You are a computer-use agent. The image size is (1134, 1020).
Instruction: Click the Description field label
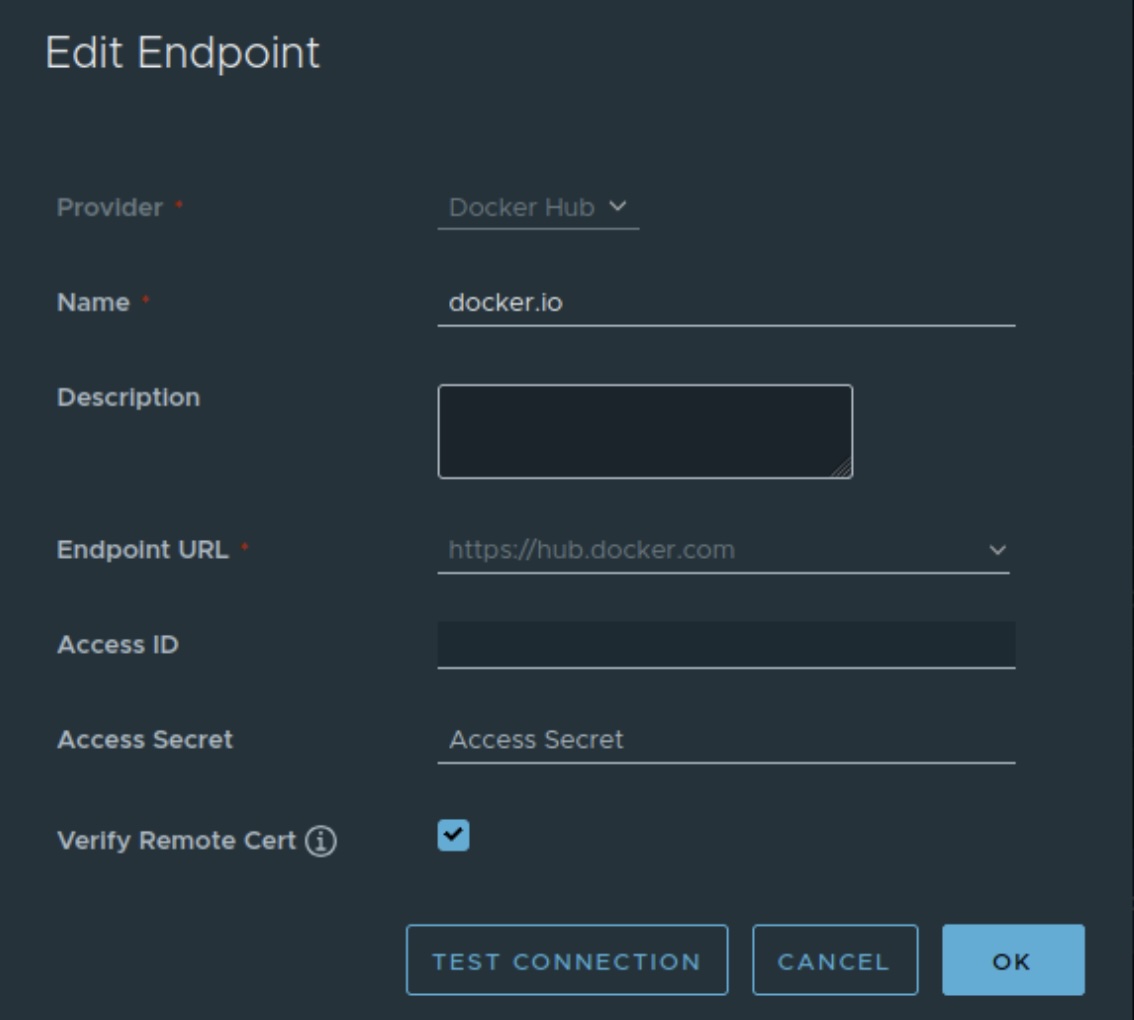[x=128, y=397]
